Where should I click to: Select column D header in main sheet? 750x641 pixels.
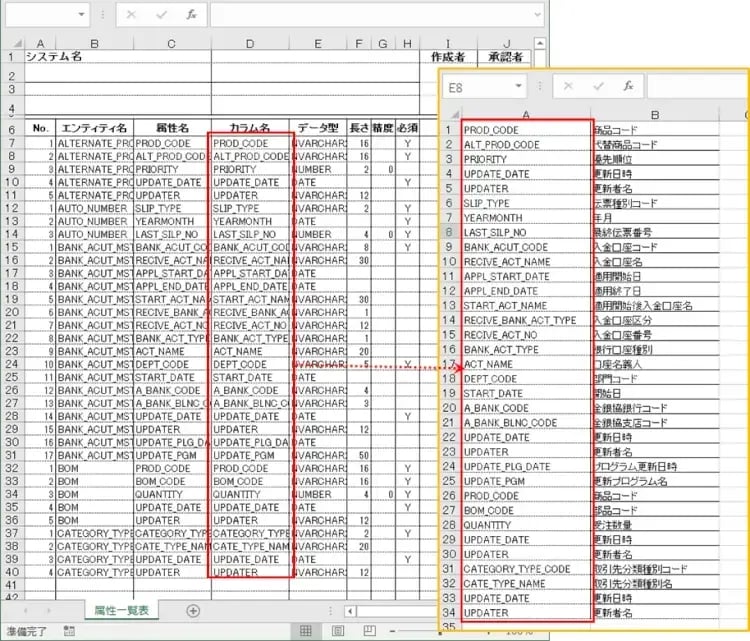(250, 43)
